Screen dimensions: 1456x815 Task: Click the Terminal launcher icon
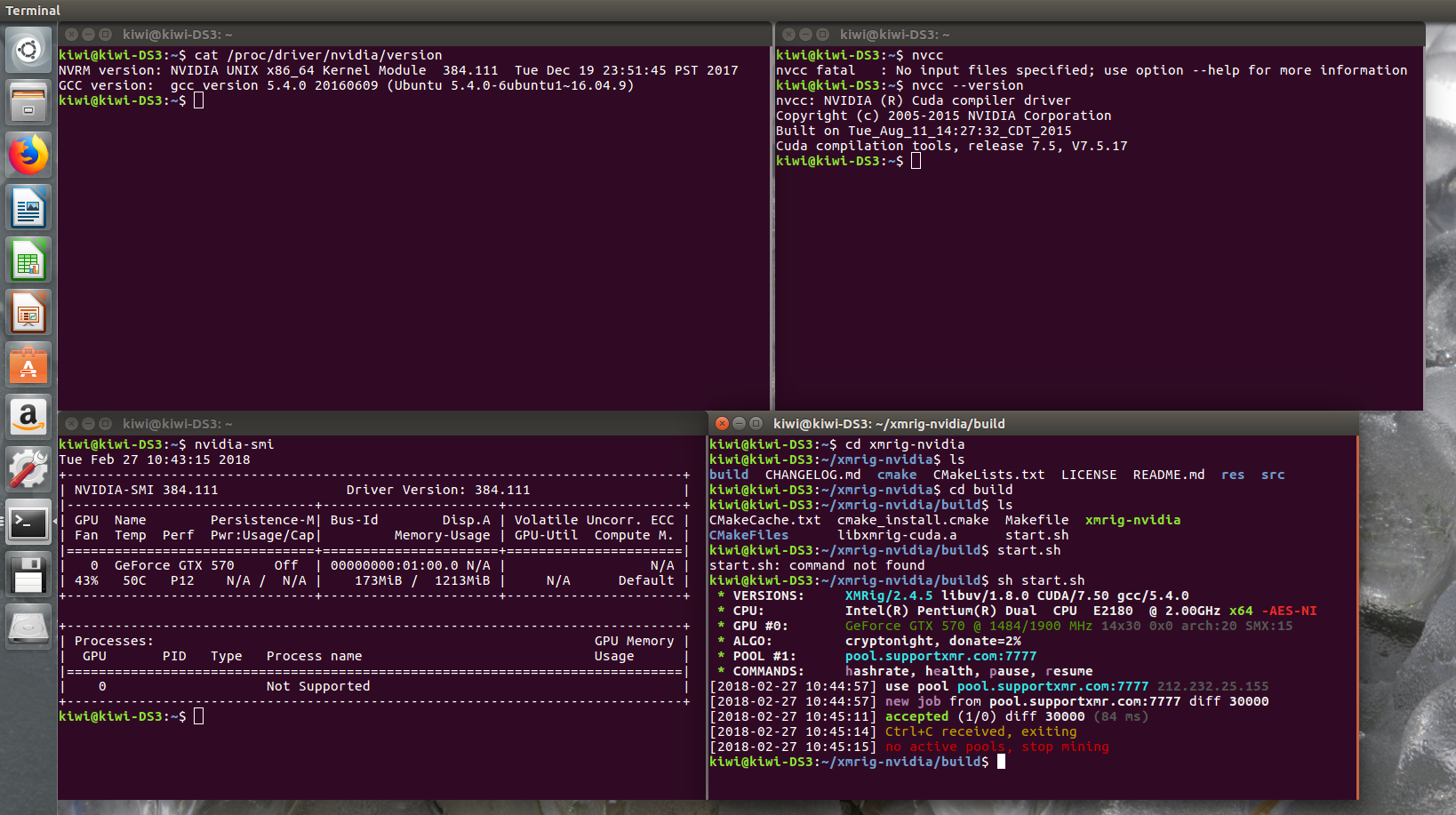28,522
